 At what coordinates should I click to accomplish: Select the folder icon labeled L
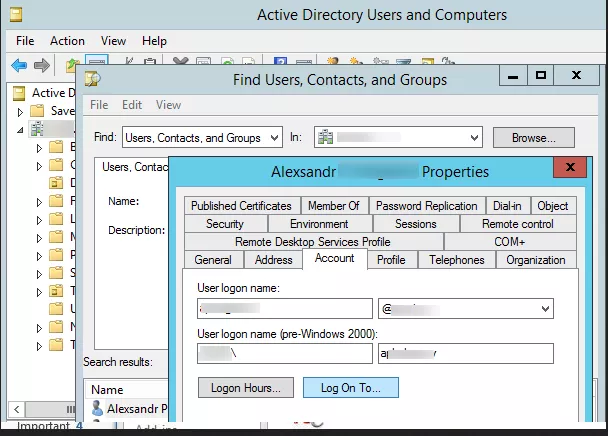[x=56, y=219]
